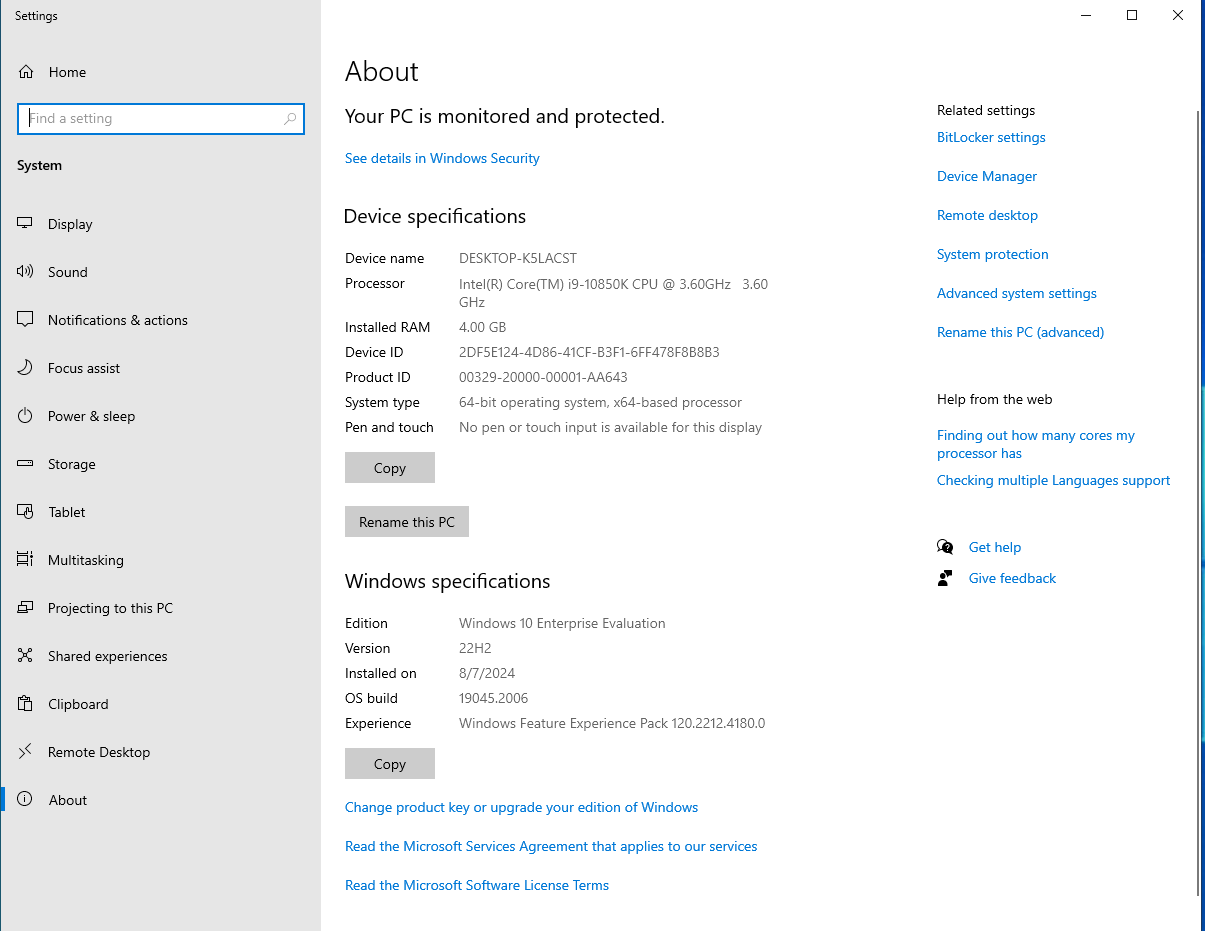Click the Sound speaker icon
The image size is (1205, 931).
tap(26, 272)
